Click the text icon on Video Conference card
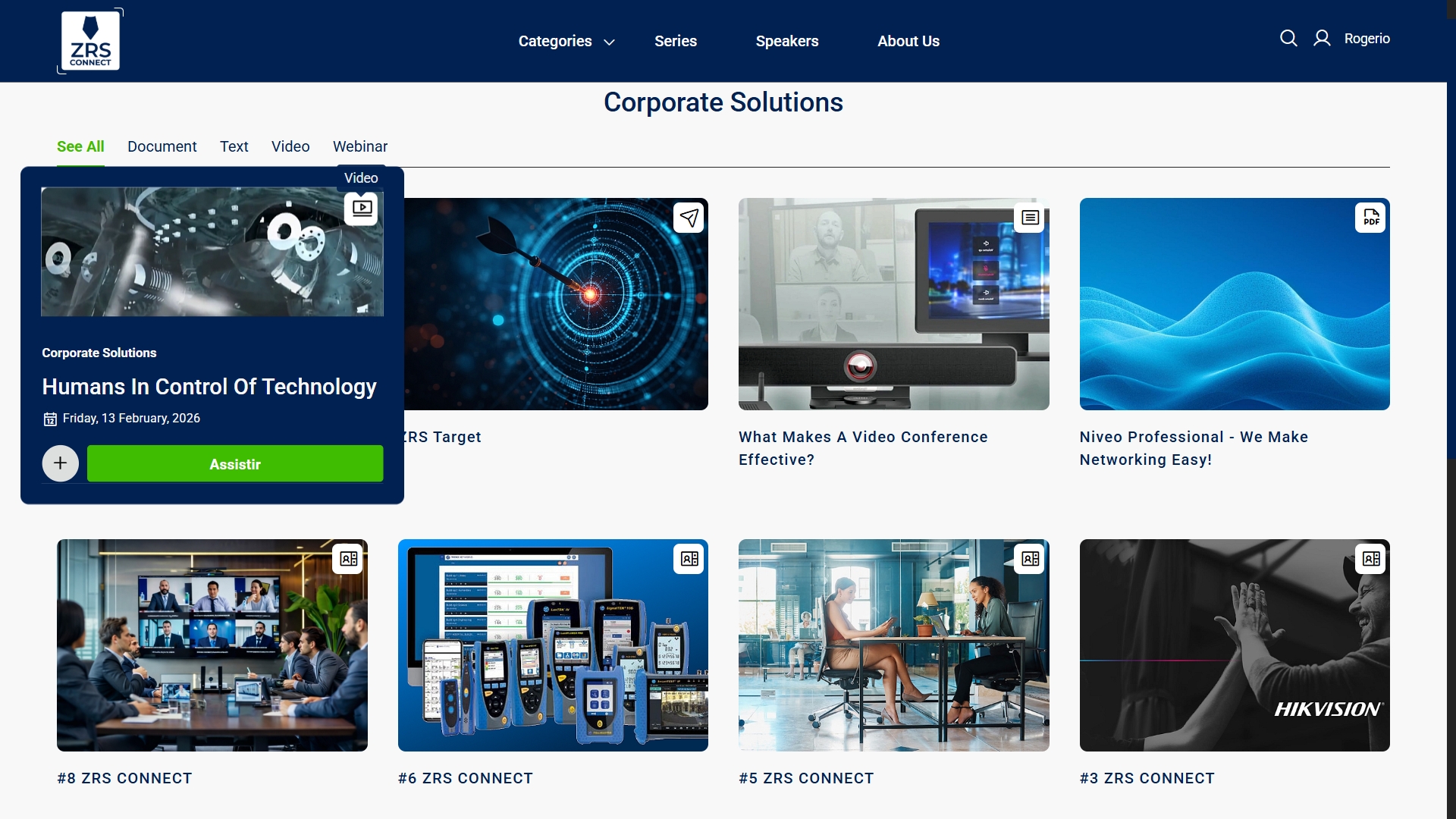The width and height of the screenshot is (1456, 819). (x=1030, y=218)
